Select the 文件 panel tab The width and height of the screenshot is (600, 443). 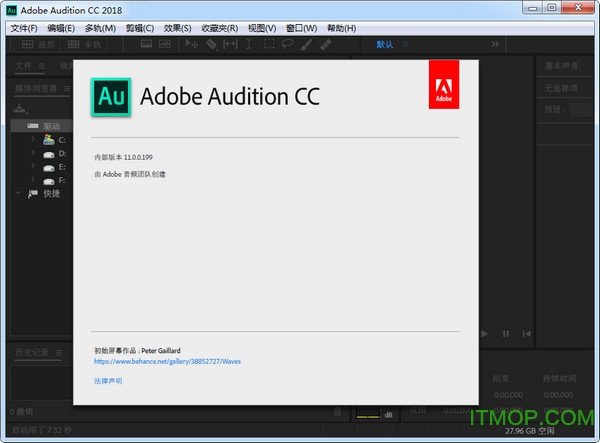(x=23, y=66)
